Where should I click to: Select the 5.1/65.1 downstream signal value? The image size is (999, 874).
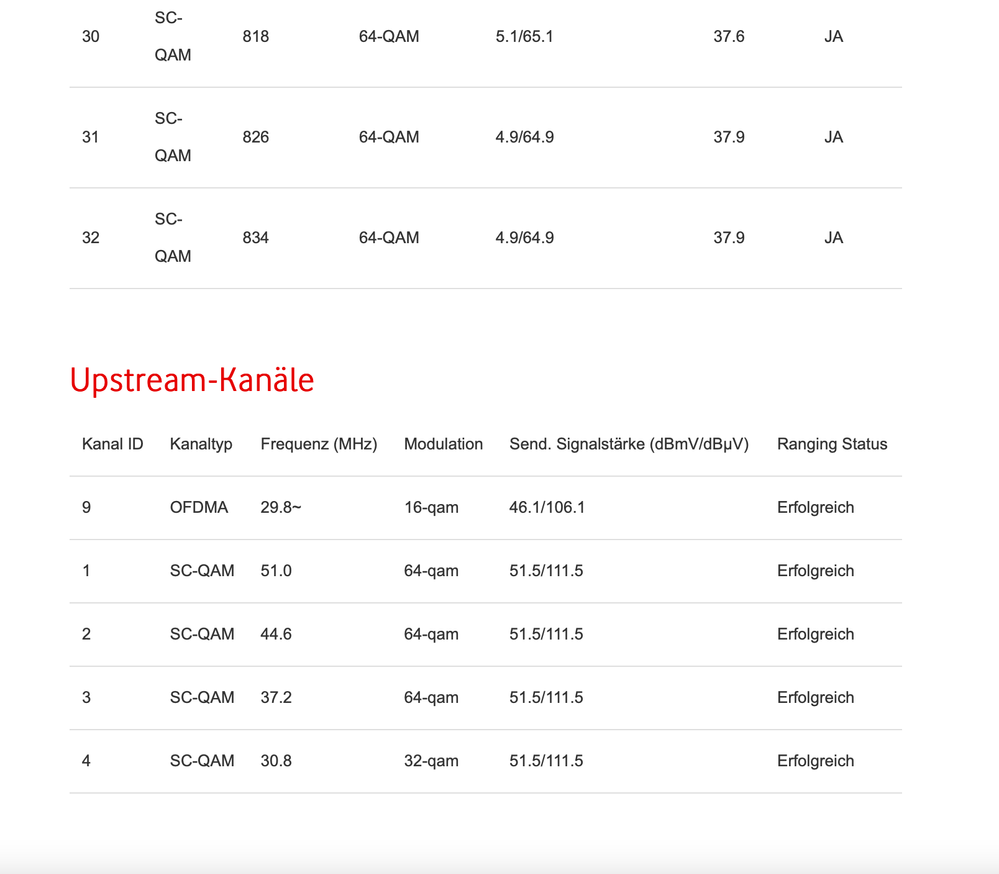pos(524,37)
